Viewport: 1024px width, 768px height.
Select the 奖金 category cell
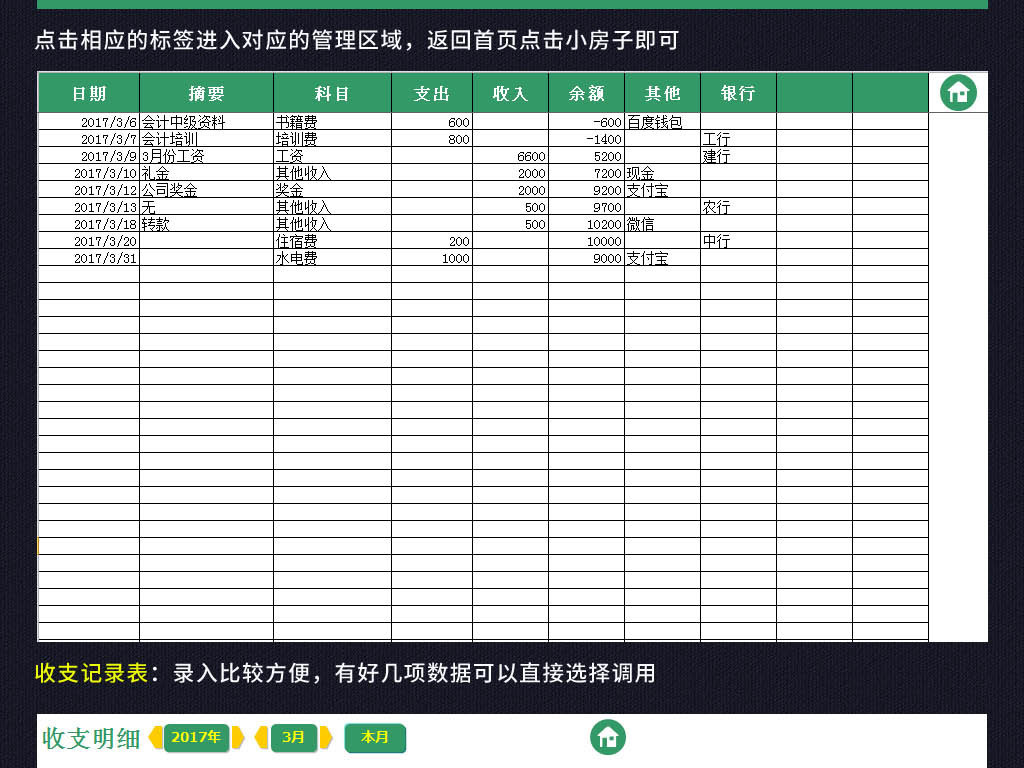pyautogui.click(x=332, y=190)
